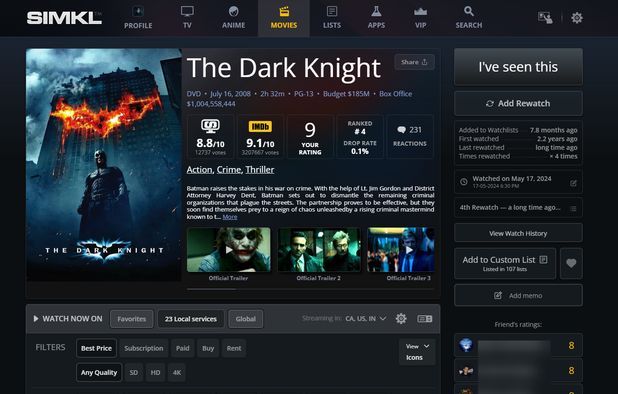Screen dimensions: 618x394
Task: Open the Profile section
Action: (138, 18)
